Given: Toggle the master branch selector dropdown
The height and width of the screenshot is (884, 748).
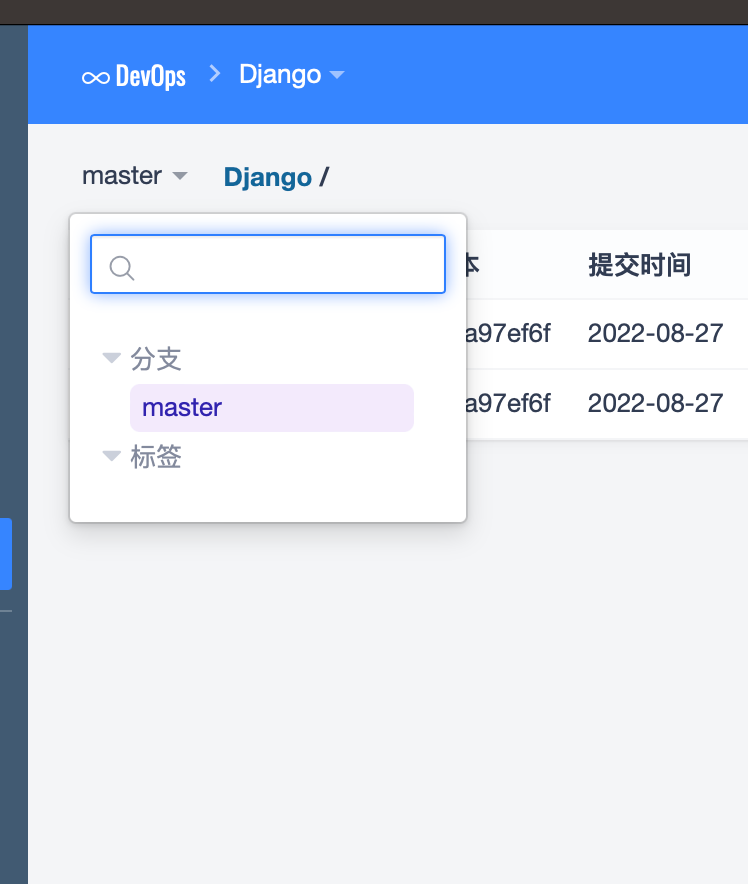Looking at the screenshot, I should (x=135, y=176).
